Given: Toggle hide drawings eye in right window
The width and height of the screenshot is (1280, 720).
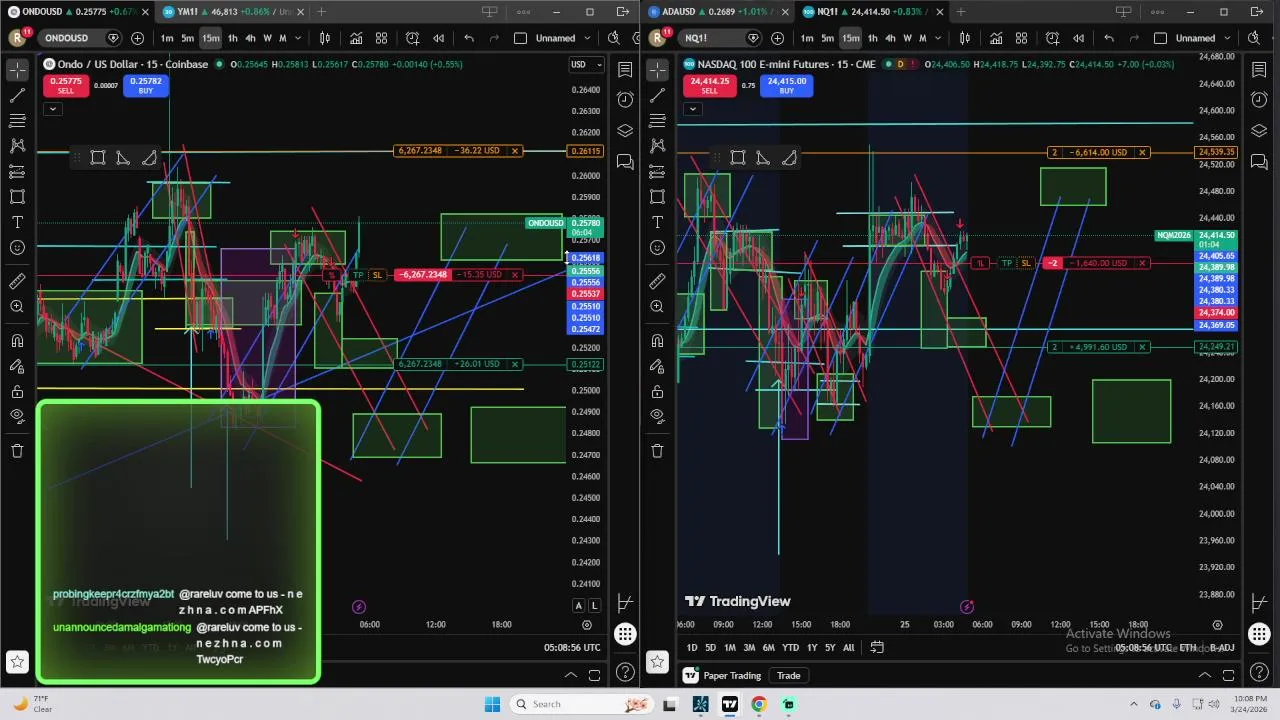Looking at the screenshot, I should coord(657,416).
